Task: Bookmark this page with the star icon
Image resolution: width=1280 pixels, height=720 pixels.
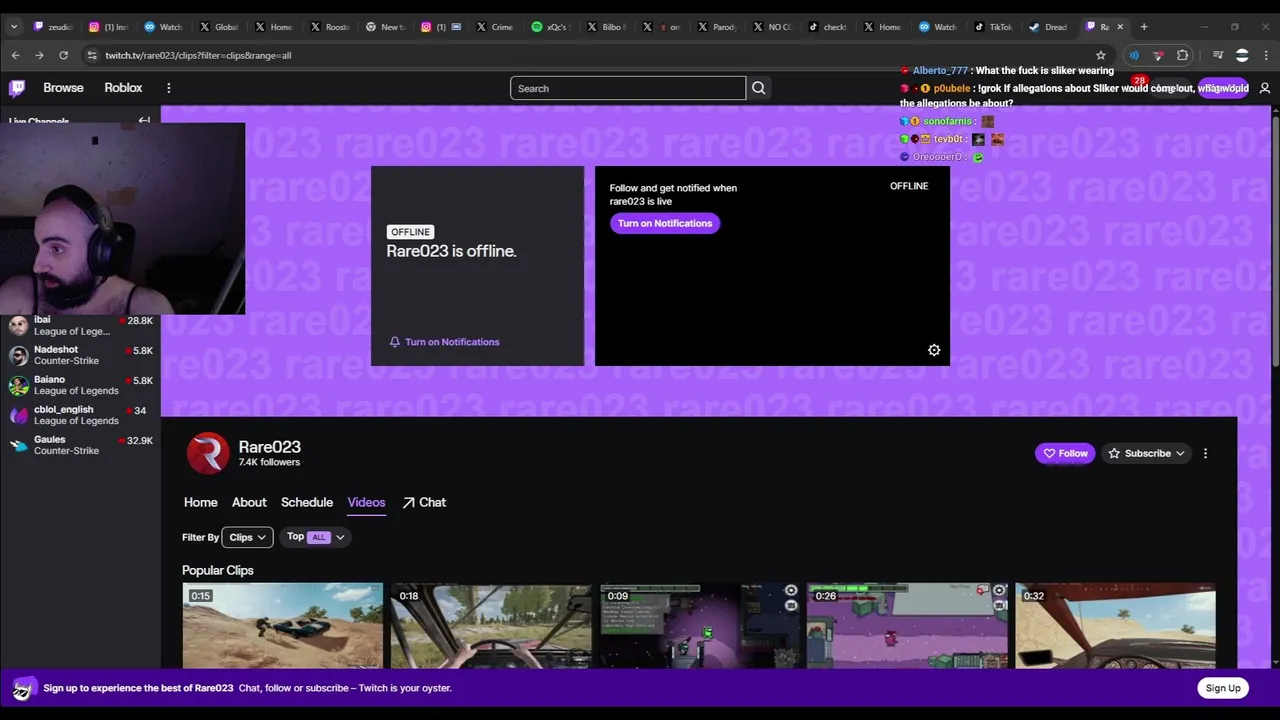Action: pyautogui.click(x=1101, y=55)
